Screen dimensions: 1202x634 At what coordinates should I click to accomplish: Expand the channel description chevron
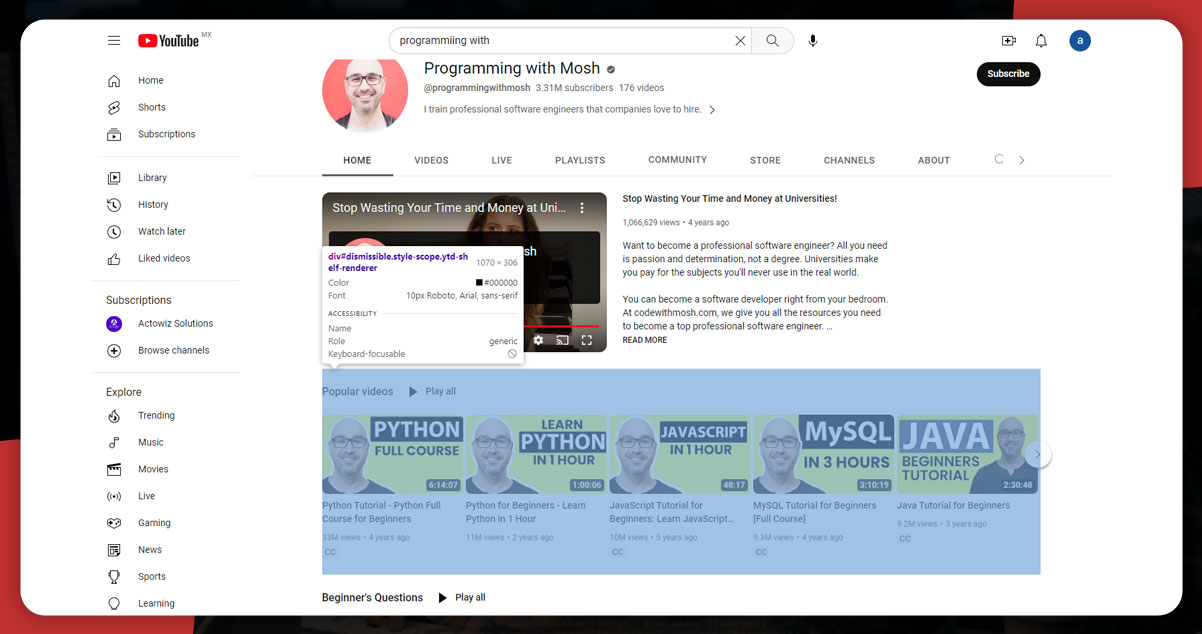coord(712,110)
